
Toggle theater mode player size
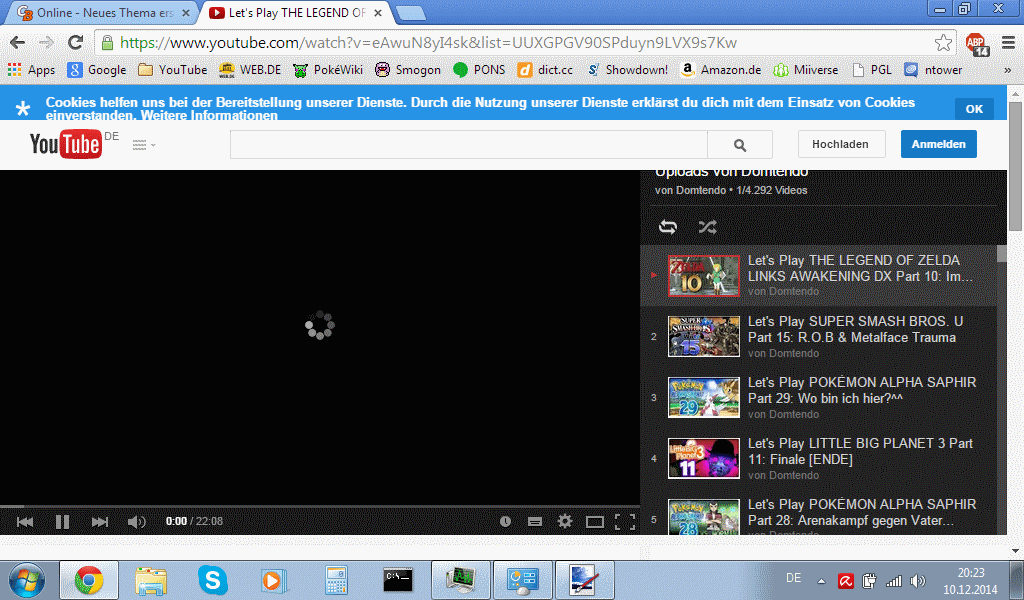click(595, 521)
